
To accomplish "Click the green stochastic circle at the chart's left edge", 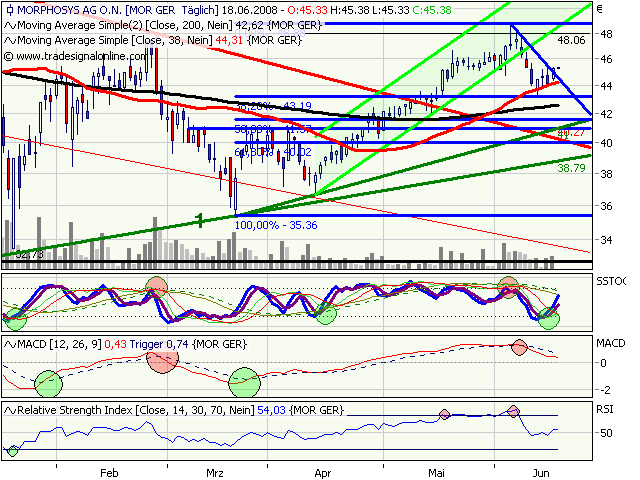I will (15, 319).
